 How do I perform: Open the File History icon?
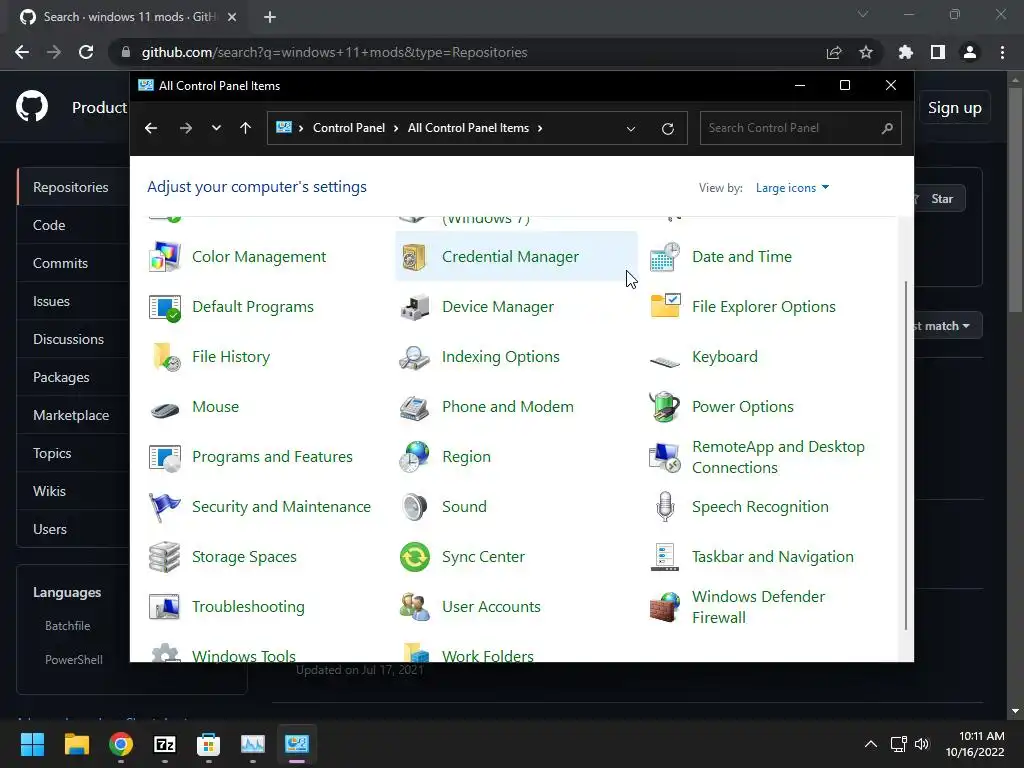tap(165, 357)
